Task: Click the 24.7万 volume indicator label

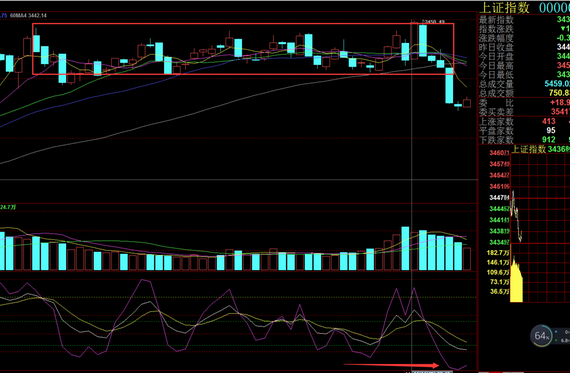Action: (8, 207)
